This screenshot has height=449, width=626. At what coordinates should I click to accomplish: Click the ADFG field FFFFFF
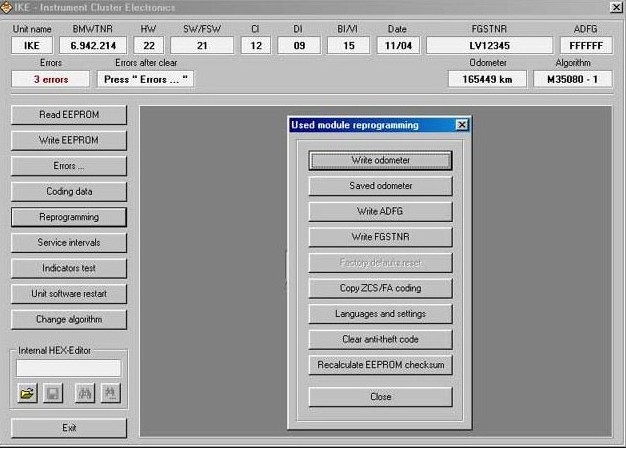pos(586,45)
